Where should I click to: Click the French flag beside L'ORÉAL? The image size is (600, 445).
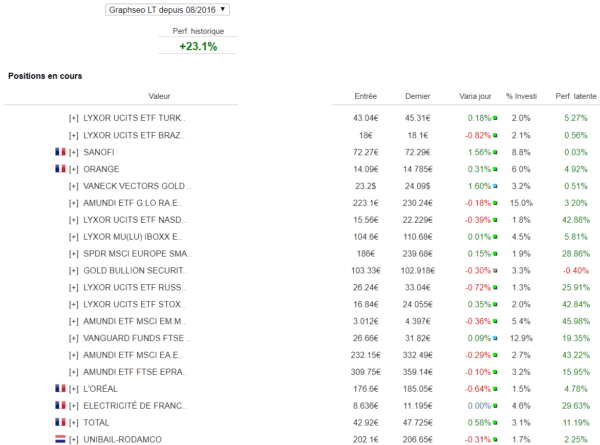(60, 388)
